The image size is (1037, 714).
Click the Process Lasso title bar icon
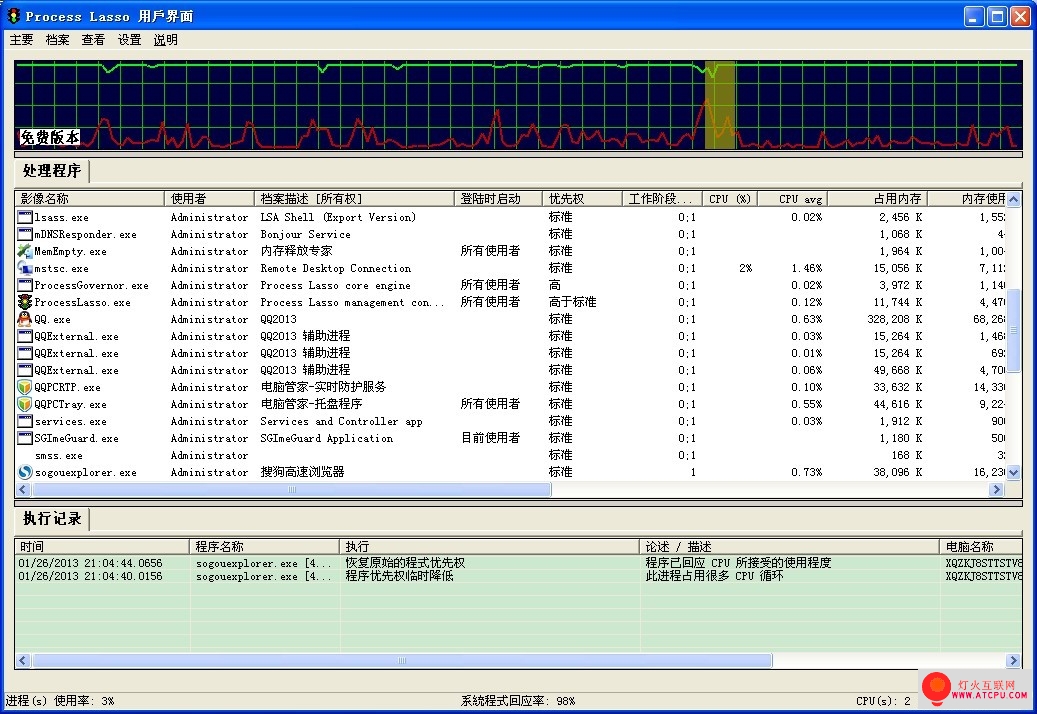coord(13,15)
